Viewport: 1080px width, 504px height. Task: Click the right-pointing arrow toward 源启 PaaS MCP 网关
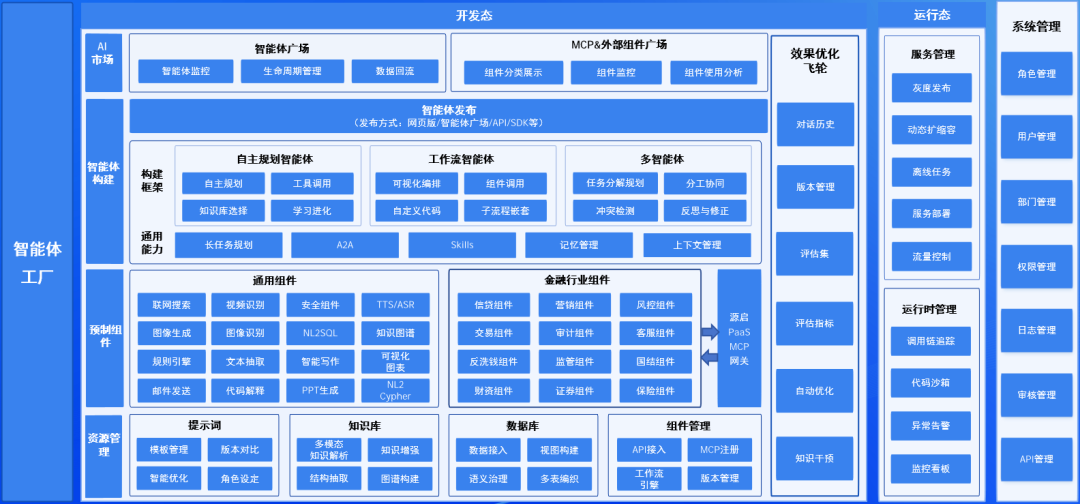pyautogui.click(x=709, y=332)
